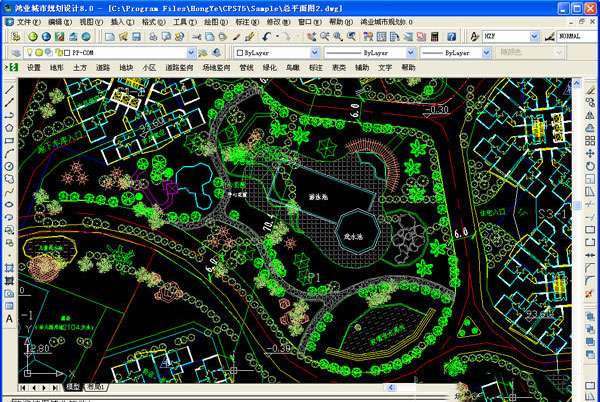Select the Rectangle draw tool

tap(9, 140)
